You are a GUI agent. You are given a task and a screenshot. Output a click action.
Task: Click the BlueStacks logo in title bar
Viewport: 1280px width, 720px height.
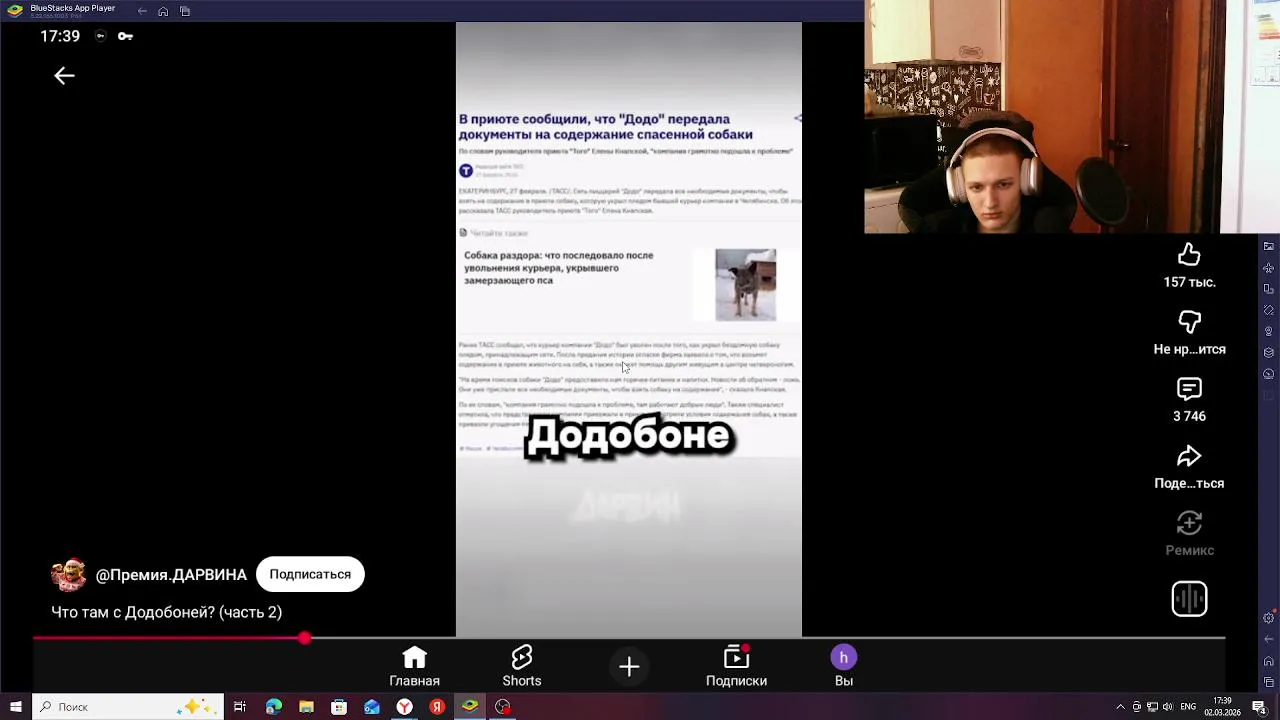[x=14, y=11]
